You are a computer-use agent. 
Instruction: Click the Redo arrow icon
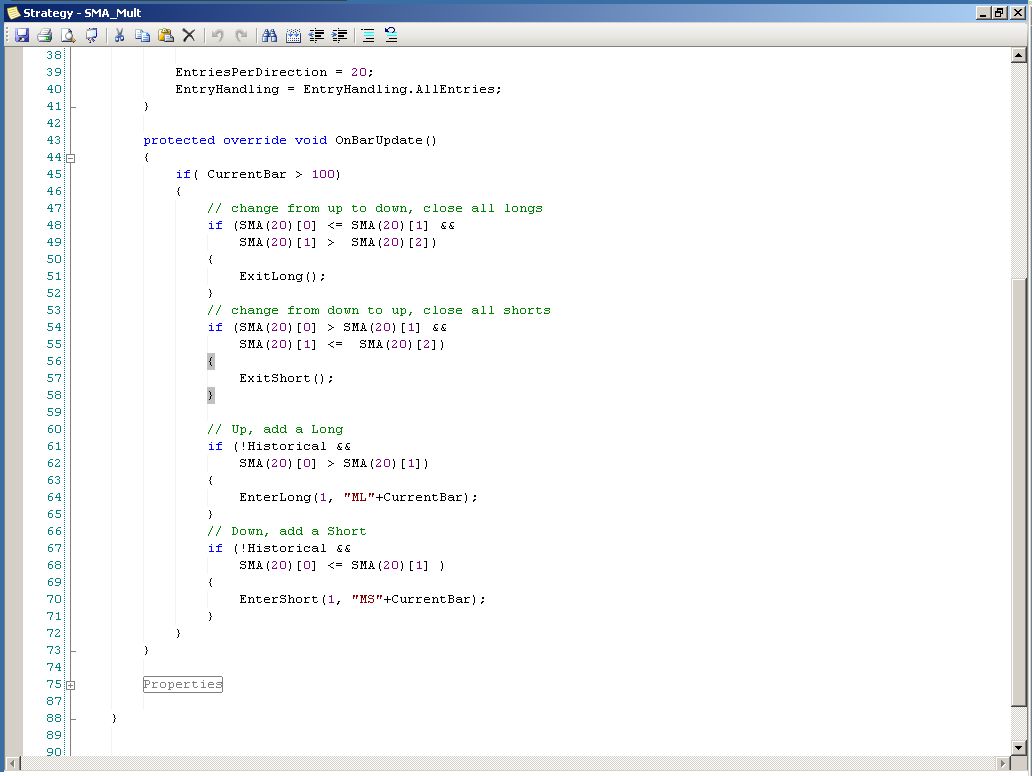(241, 36)
